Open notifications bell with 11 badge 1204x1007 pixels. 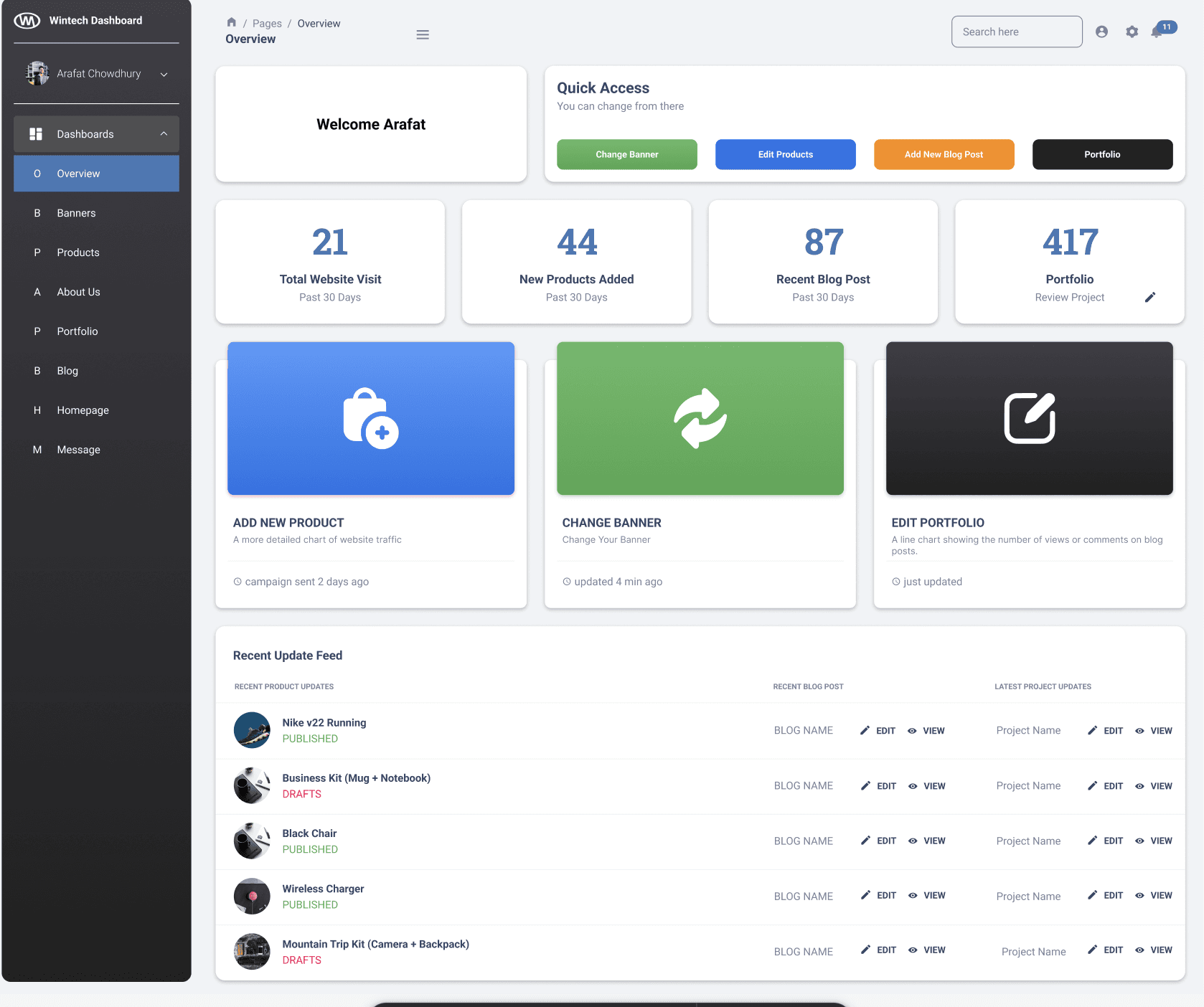[1157, 32]
